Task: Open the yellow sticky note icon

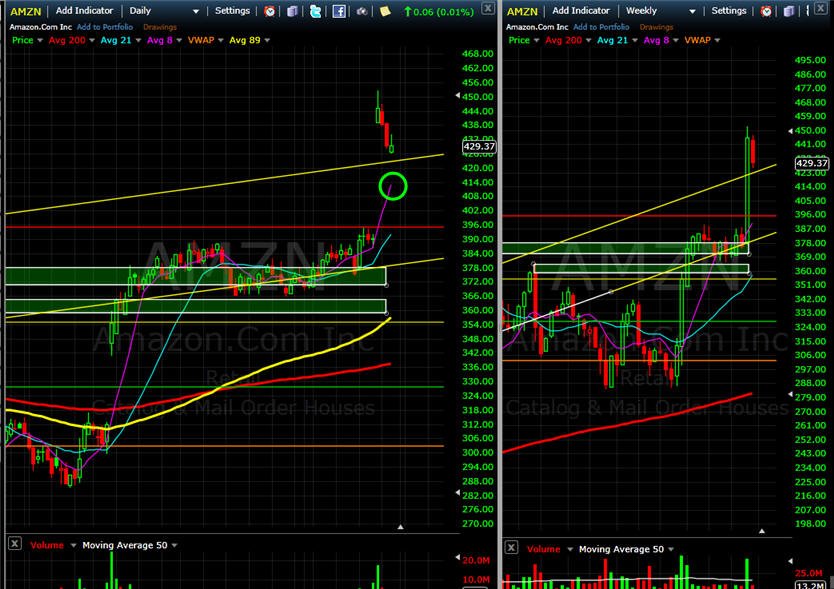Action: tap(385, 11)
